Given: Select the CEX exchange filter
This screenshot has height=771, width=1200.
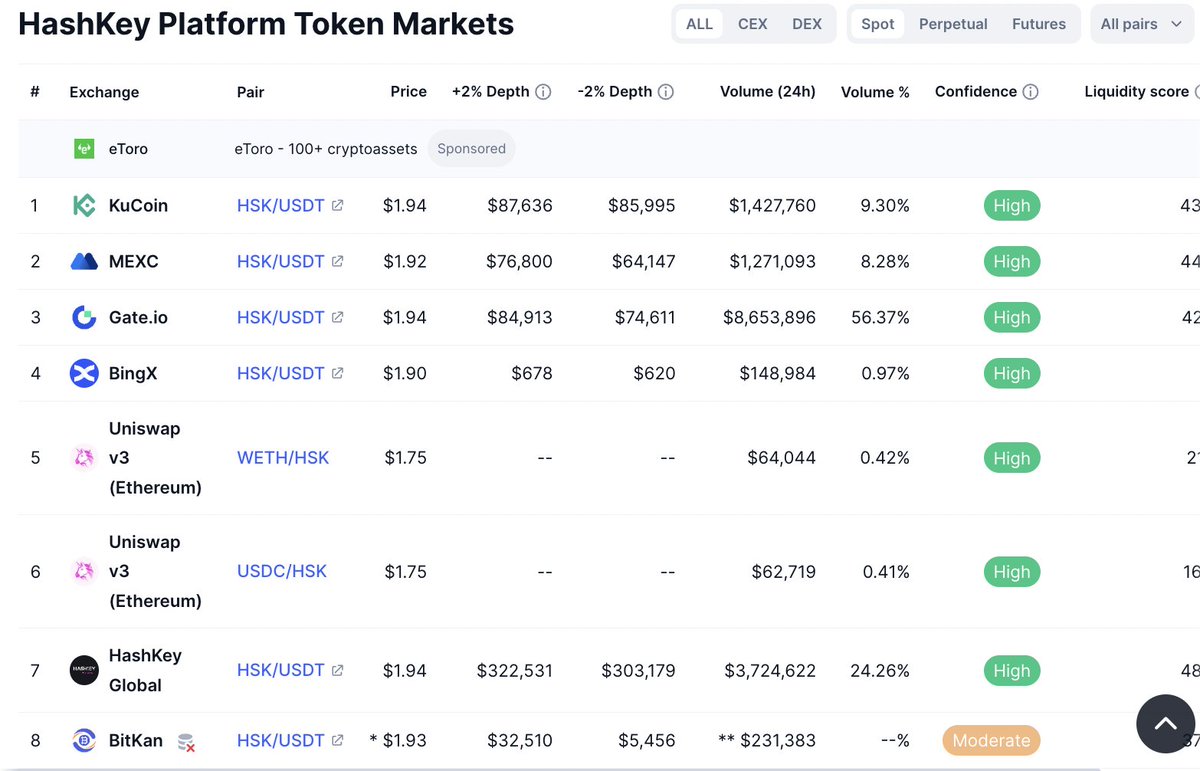Looking at the screenshot, I should [753, 24].
